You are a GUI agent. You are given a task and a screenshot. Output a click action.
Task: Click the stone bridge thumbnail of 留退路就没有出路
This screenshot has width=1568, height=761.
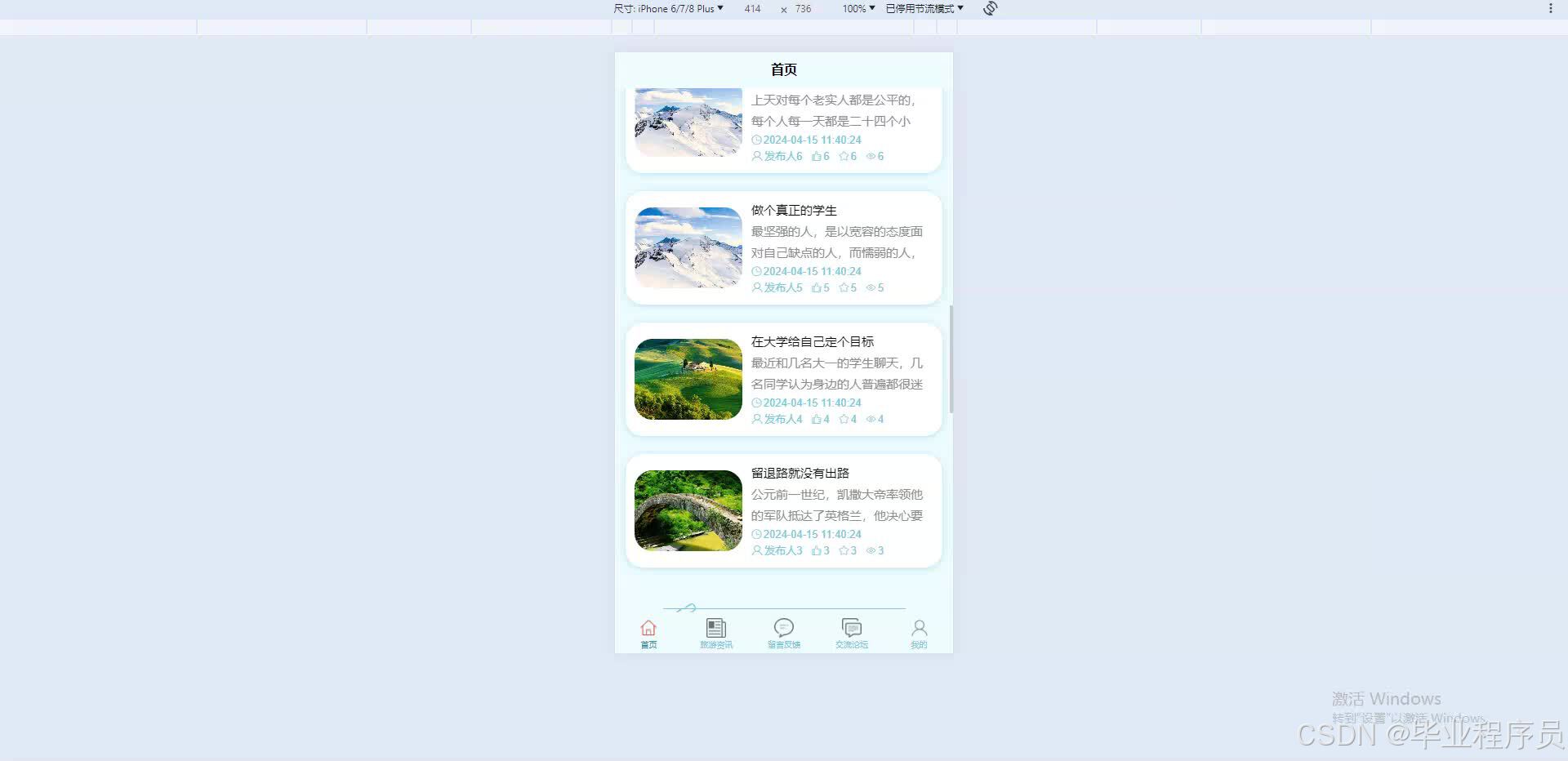[x=688, y=510]
